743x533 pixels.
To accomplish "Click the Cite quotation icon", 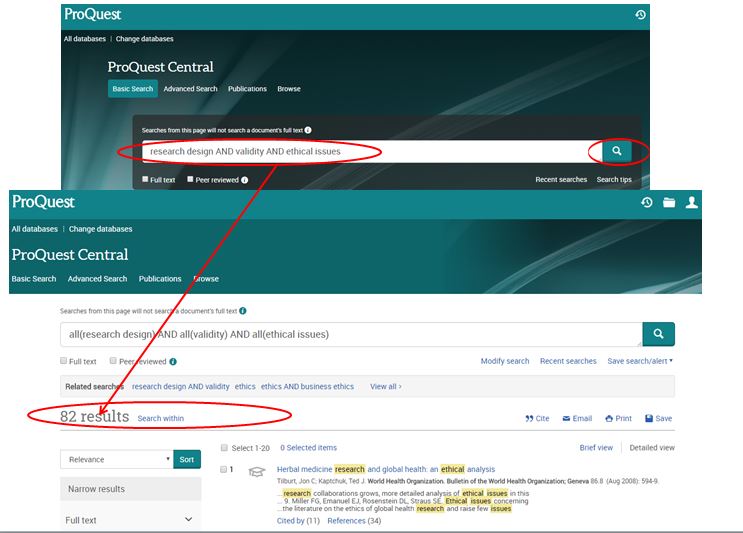I will click(x=529, y=419).
